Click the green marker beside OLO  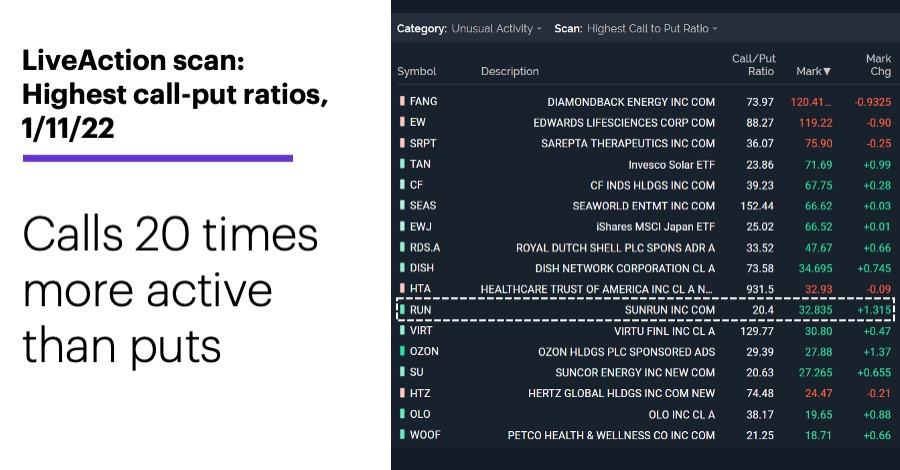tap(402, 414)
